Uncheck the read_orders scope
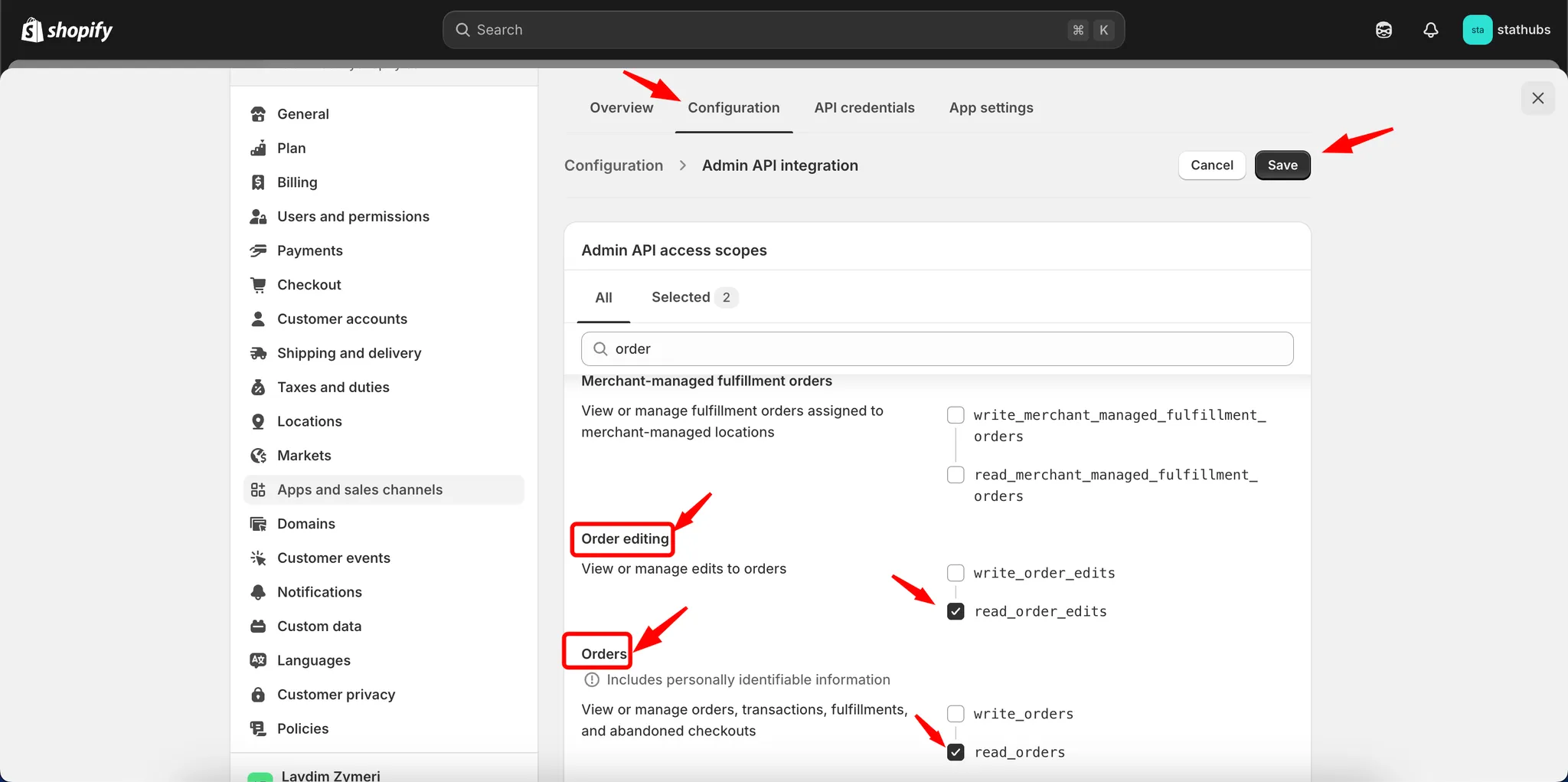The image size is (1568, 782). click(955, 752)
